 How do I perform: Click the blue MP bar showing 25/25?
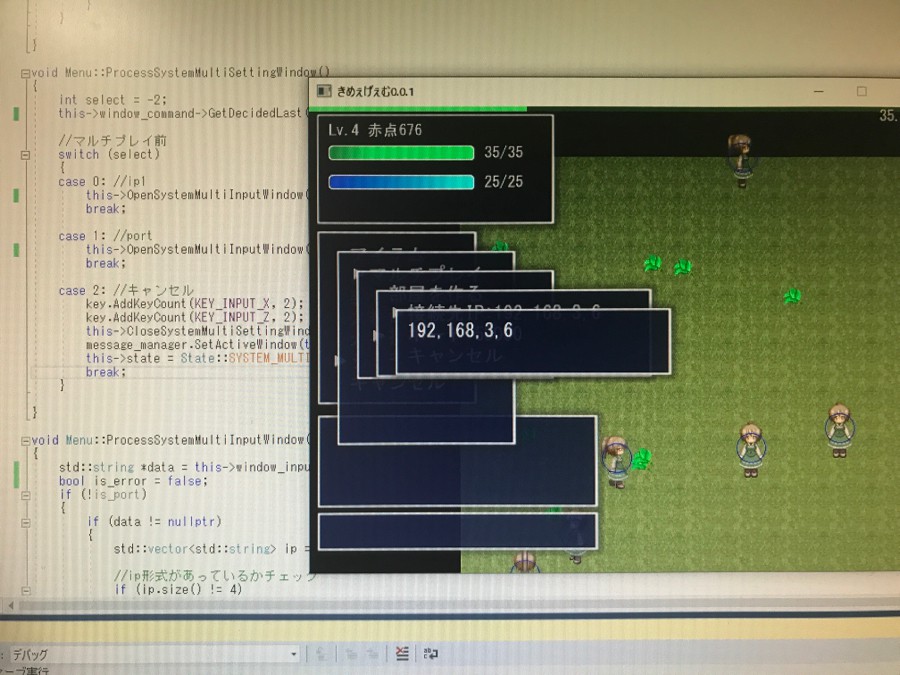[401, 182]
